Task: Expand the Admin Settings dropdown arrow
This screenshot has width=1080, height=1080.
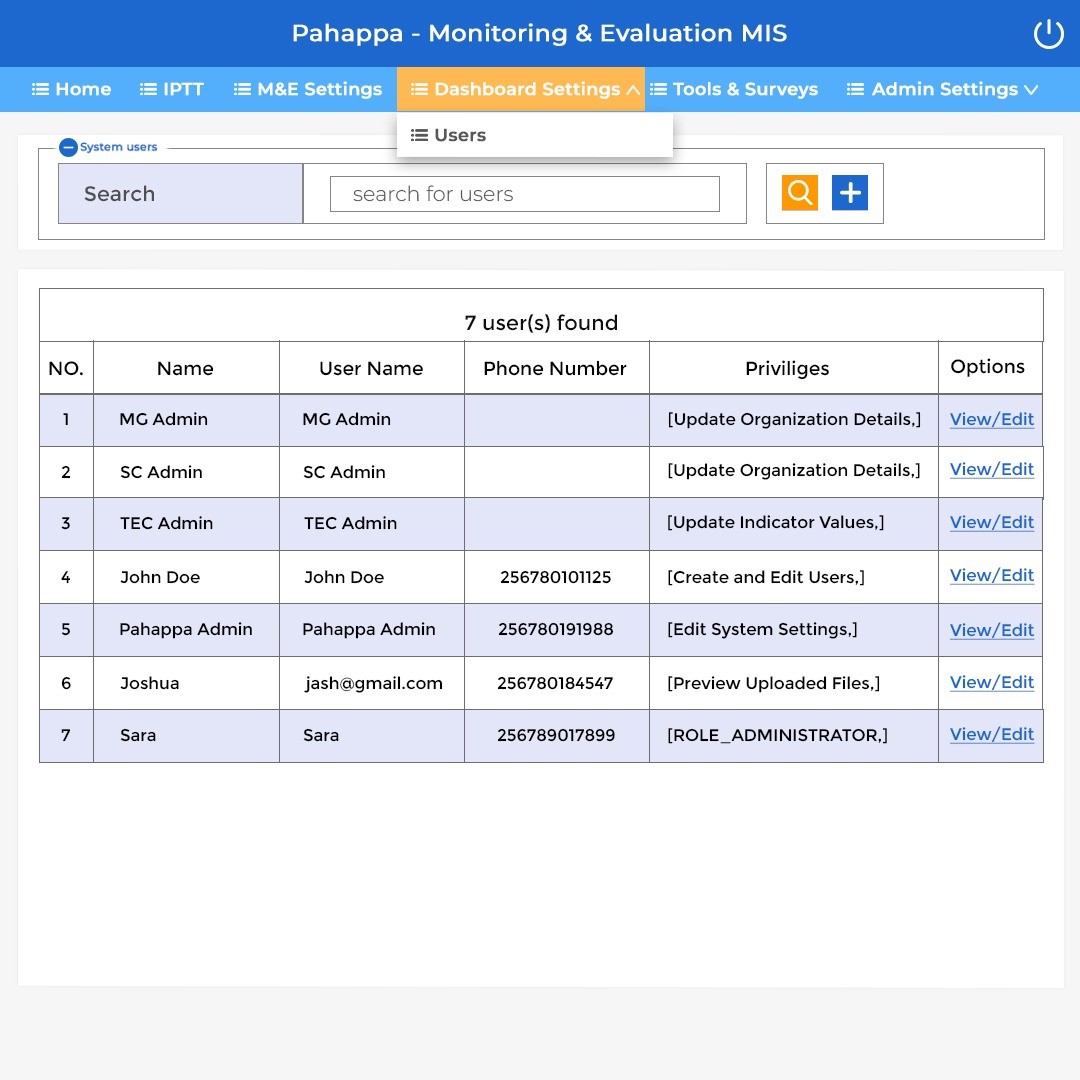Action: [x=1030, y=90]
